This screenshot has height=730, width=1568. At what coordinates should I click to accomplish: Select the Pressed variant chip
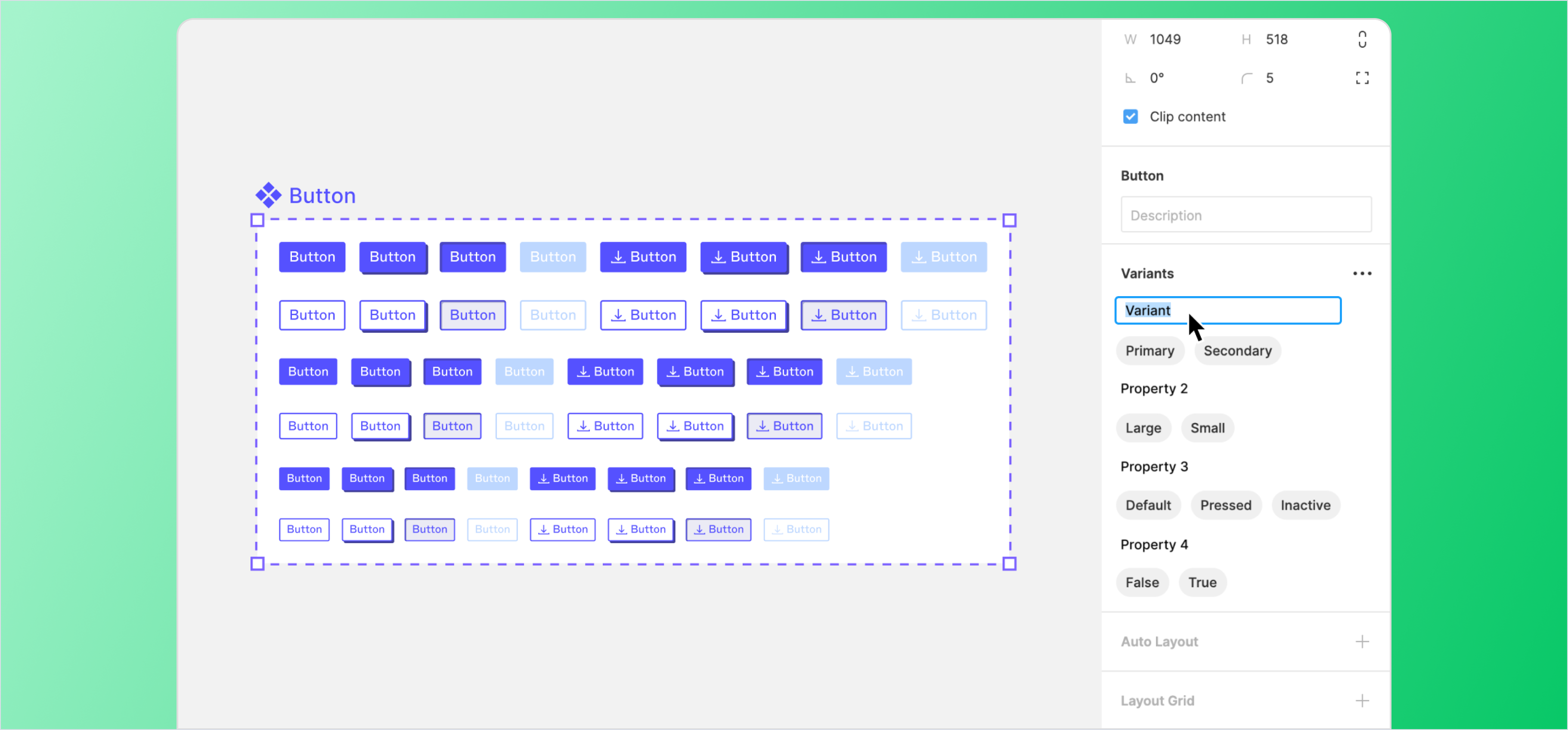[1226, 505]
